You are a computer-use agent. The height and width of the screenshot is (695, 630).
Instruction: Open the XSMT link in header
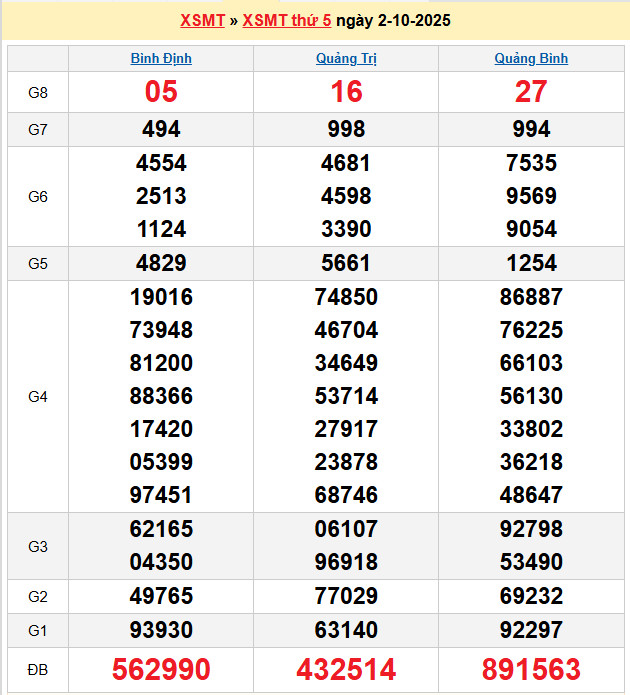click(x=202, y=20)
